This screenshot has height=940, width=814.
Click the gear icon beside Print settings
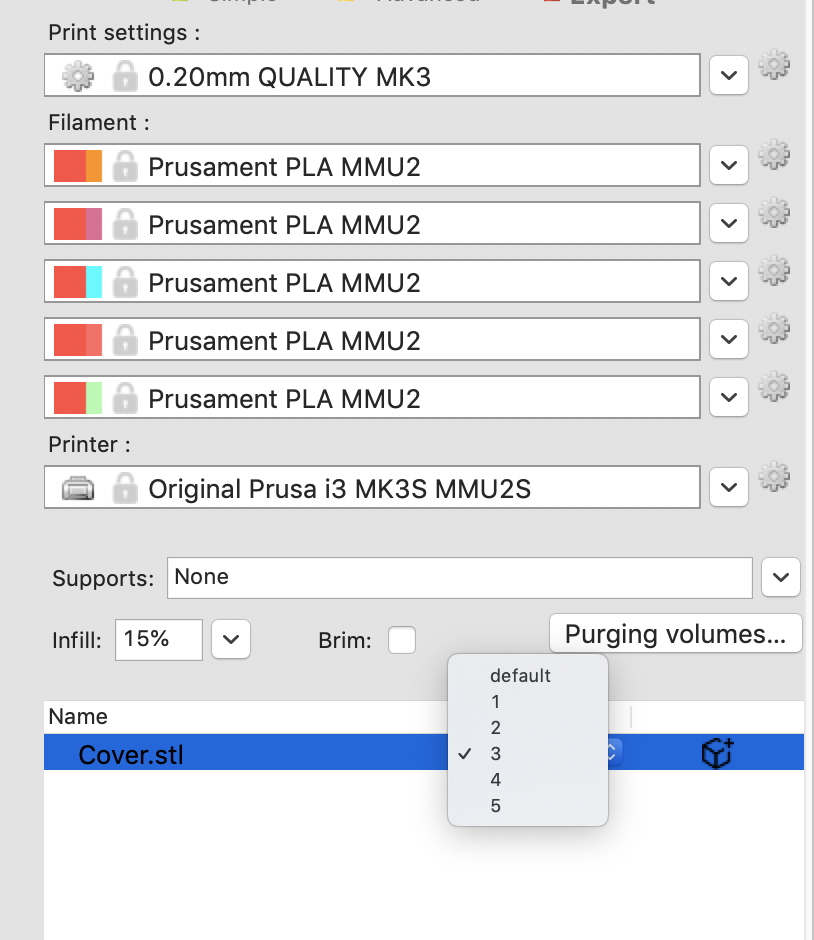point(774,64)
